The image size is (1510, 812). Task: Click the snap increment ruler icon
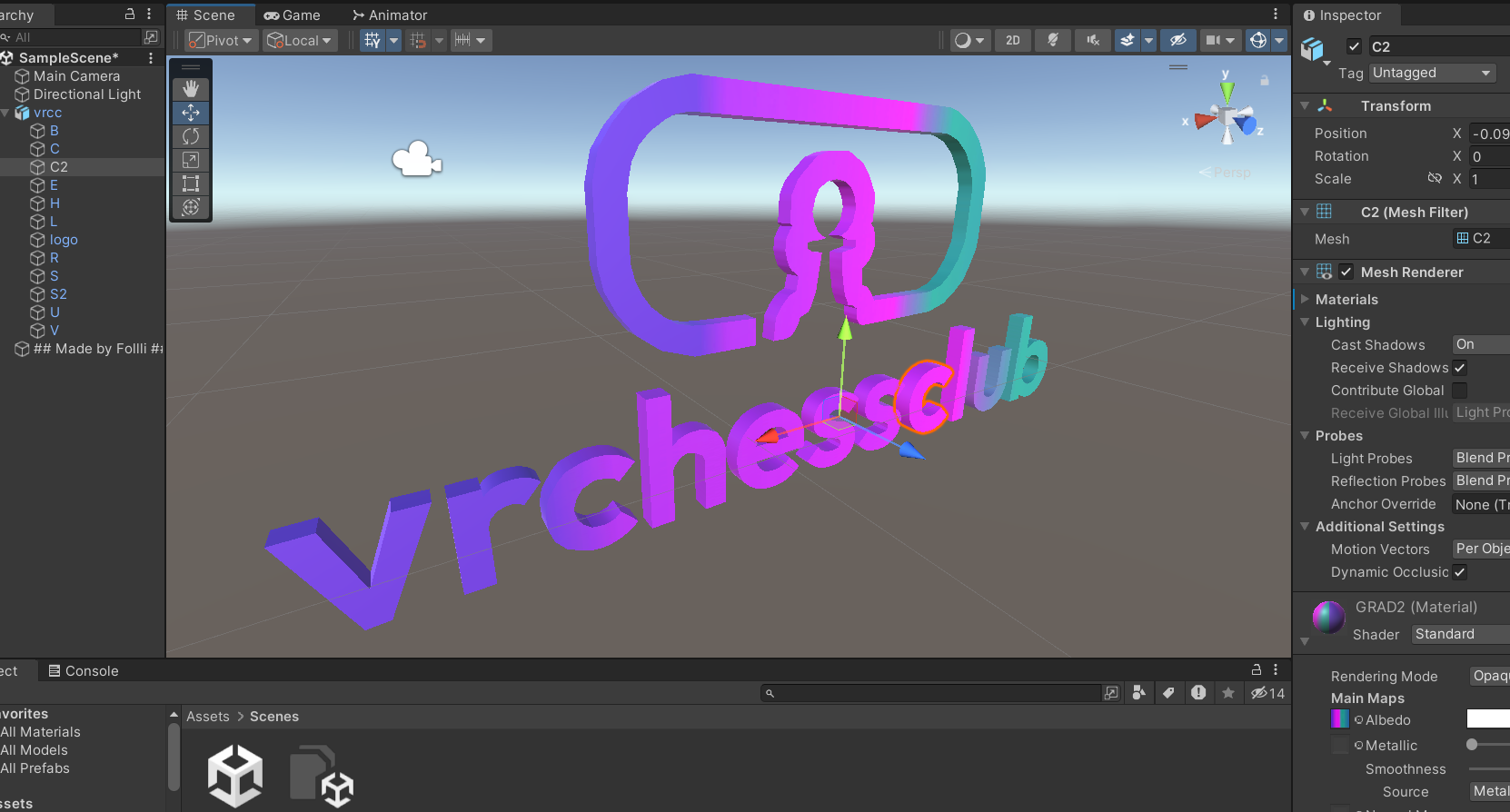(462, 40)
